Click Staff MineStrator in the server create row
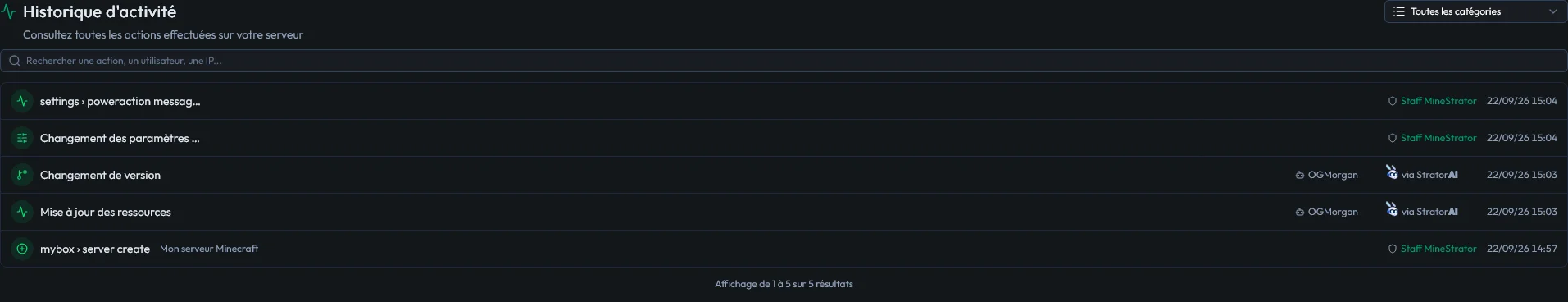The image size is (1568, 302). click(1438, 249)
